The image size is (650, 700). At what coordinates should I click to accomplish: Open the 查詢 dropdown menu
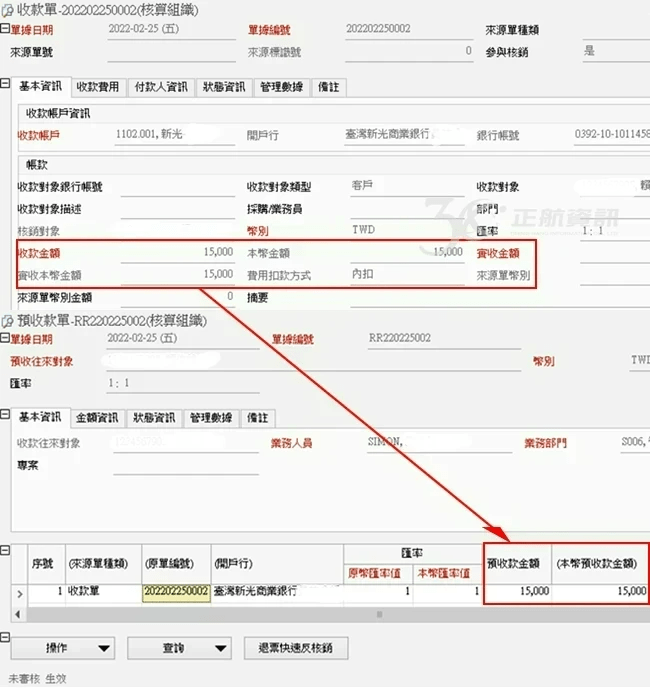pos(181,648)
